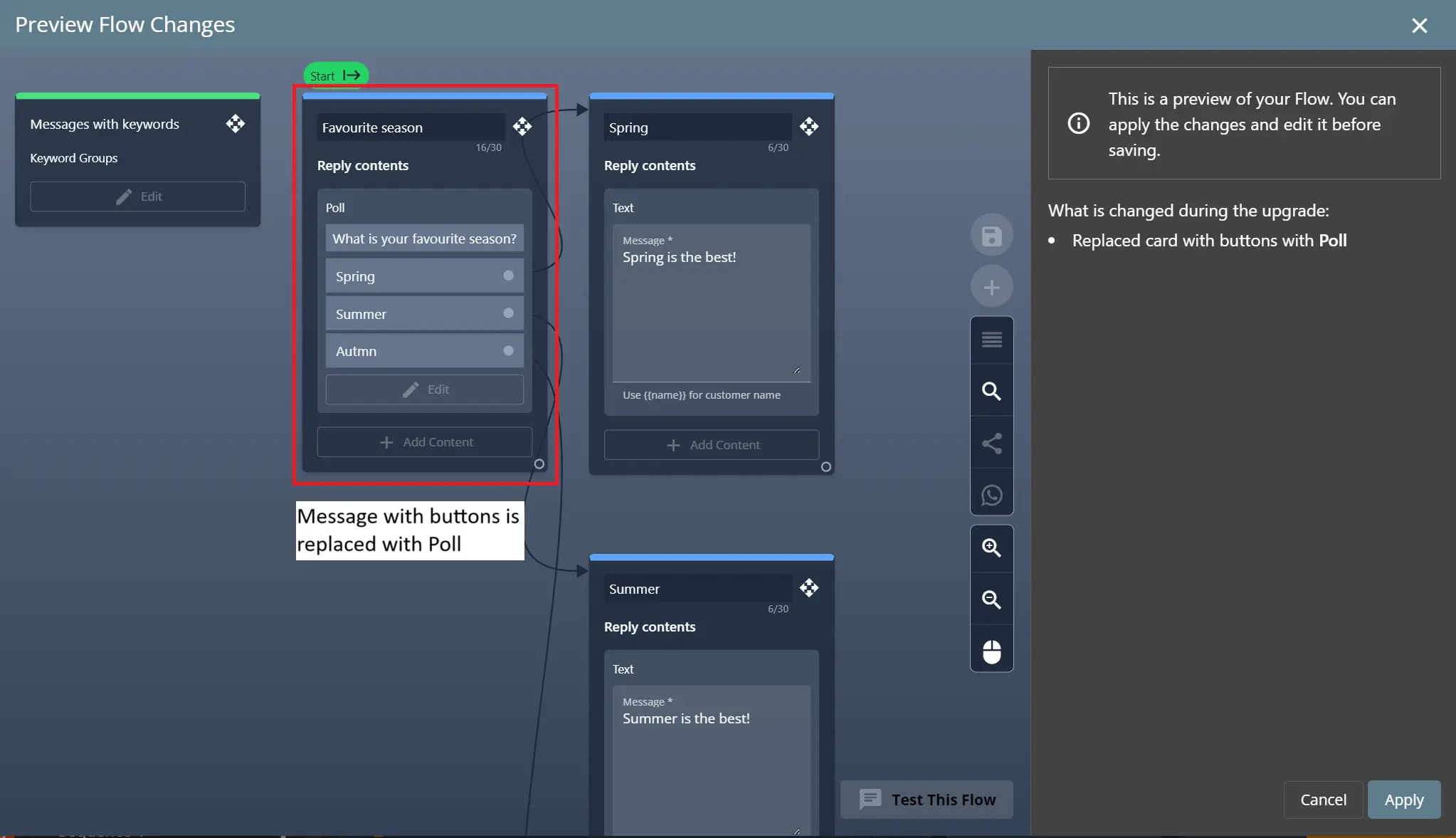Image resolution: width=1456 pixels, height=838 pixels.
Task: Click the Favourite season move handle icon
Action: pyautogui.click(x=521, y=126)
